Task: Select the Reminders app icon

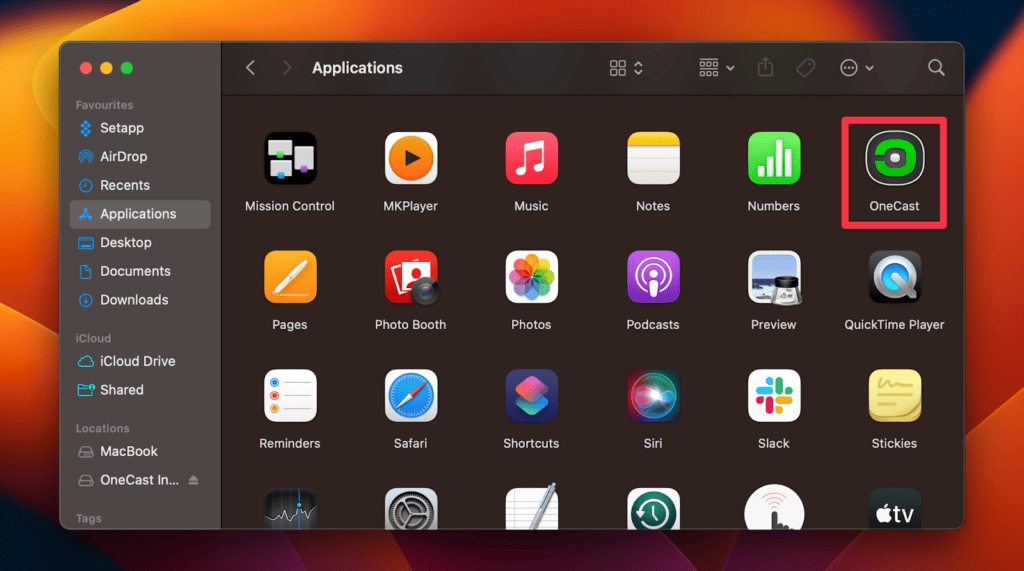Action: pos(290,396)
